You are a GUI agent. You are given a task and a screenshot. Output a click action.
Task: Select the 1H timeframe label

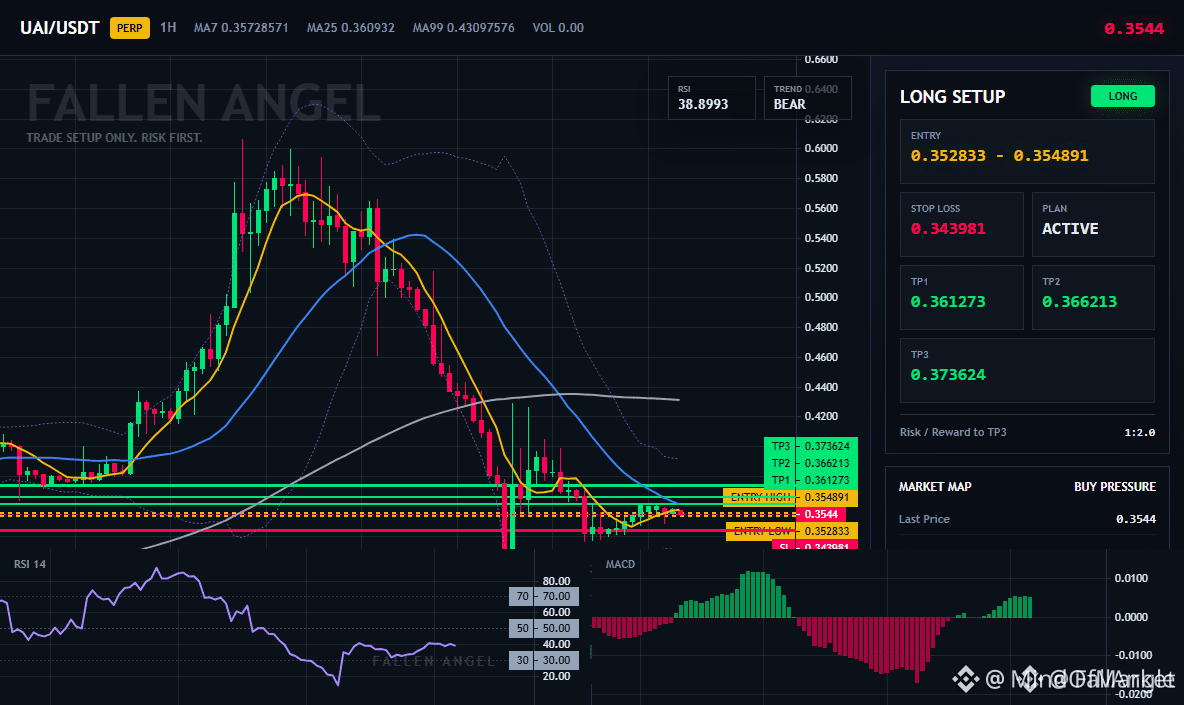168,27
